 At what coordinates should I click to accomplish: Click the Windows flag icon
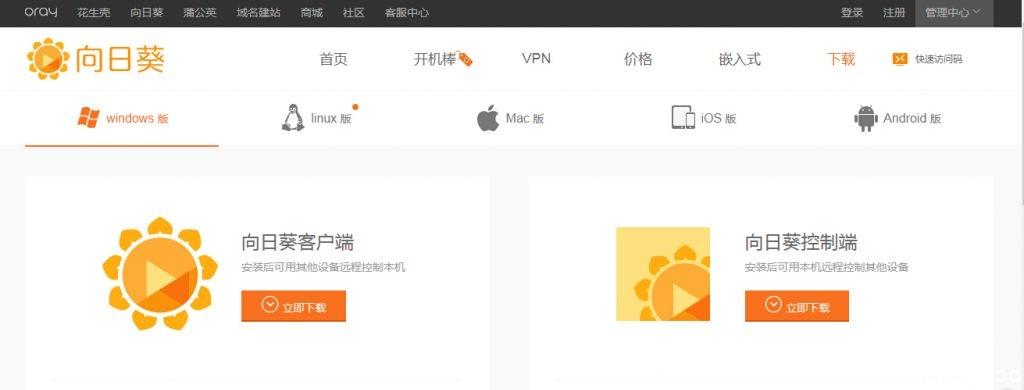coord(88,118)
